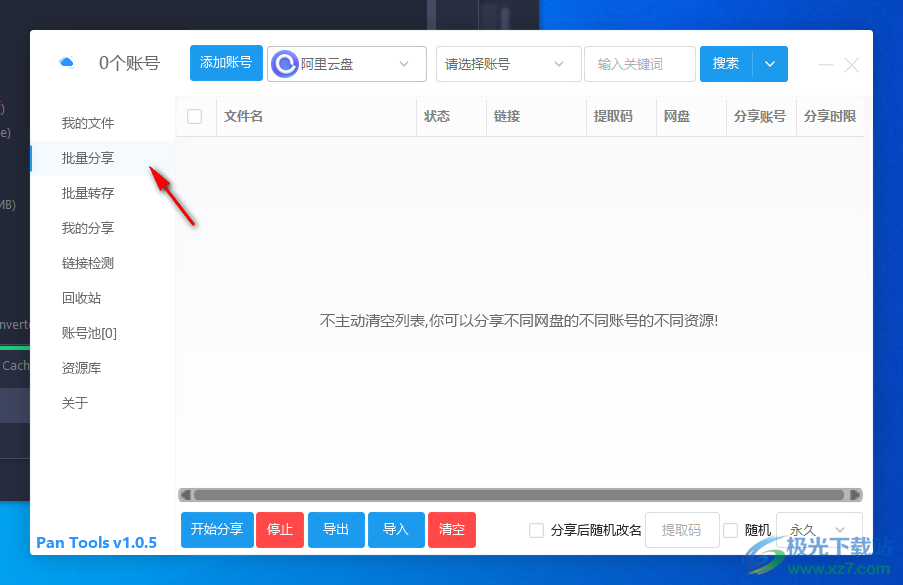Screen dimensions: 903x585
Task: Open the 永久 share duration dropdown
Action: coord(819,530)
